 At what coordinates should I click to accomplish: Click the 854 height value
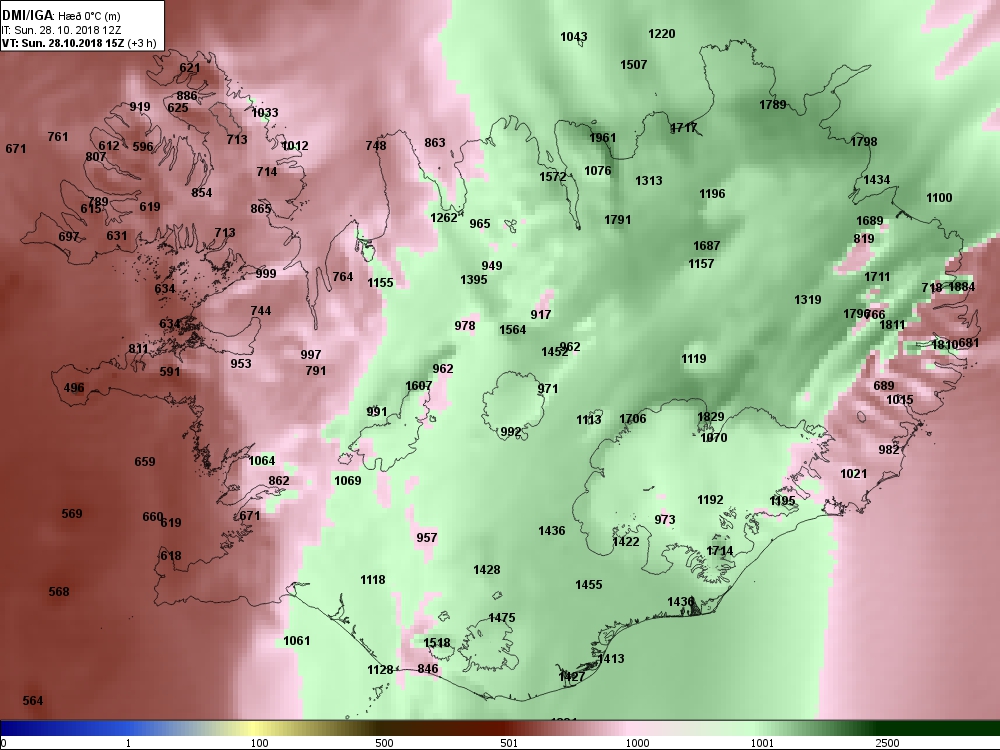click(x=202, y=193)
